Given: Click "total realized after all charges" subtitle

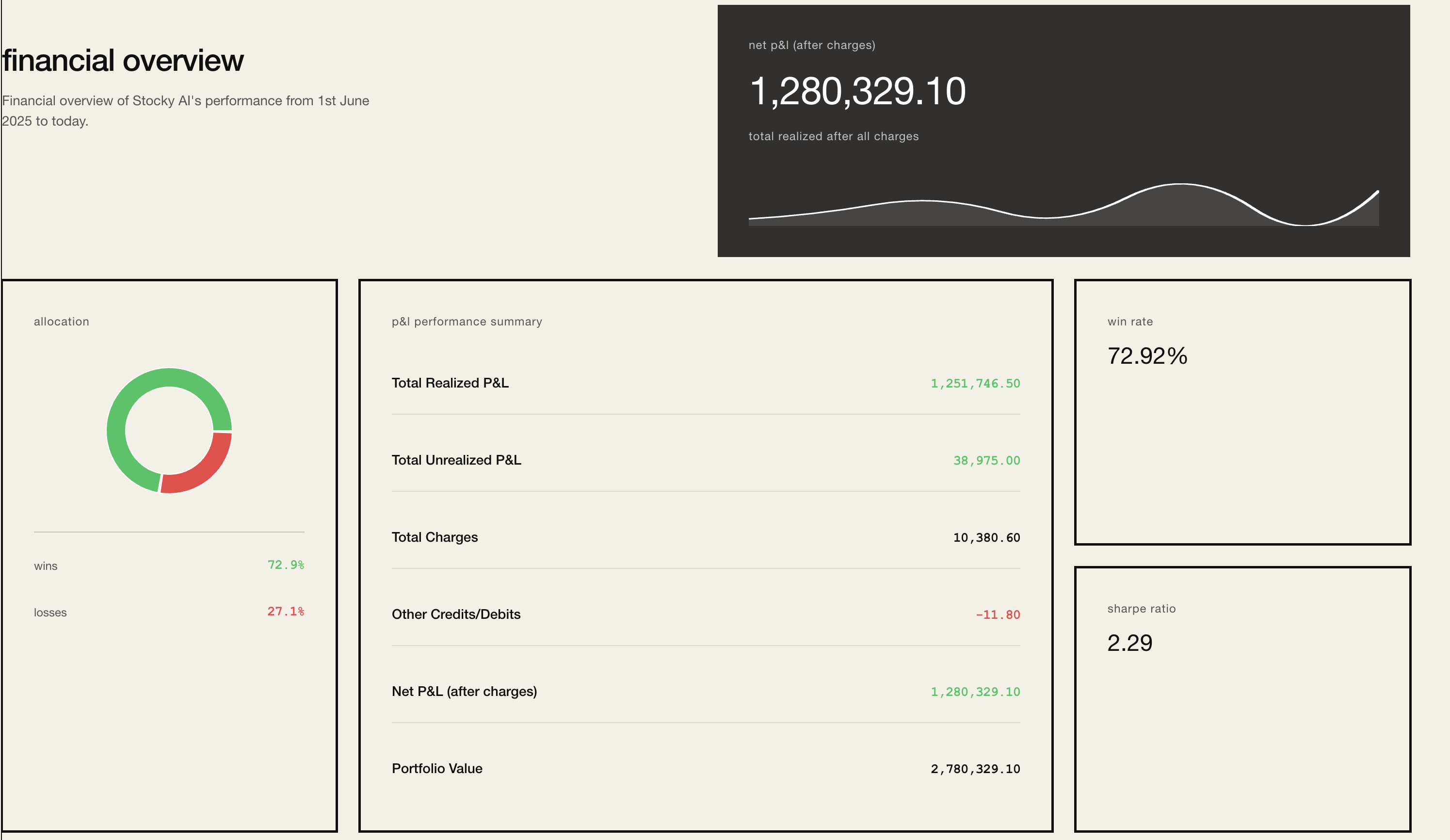Looking at the screenshot, I should click(833, 136).
